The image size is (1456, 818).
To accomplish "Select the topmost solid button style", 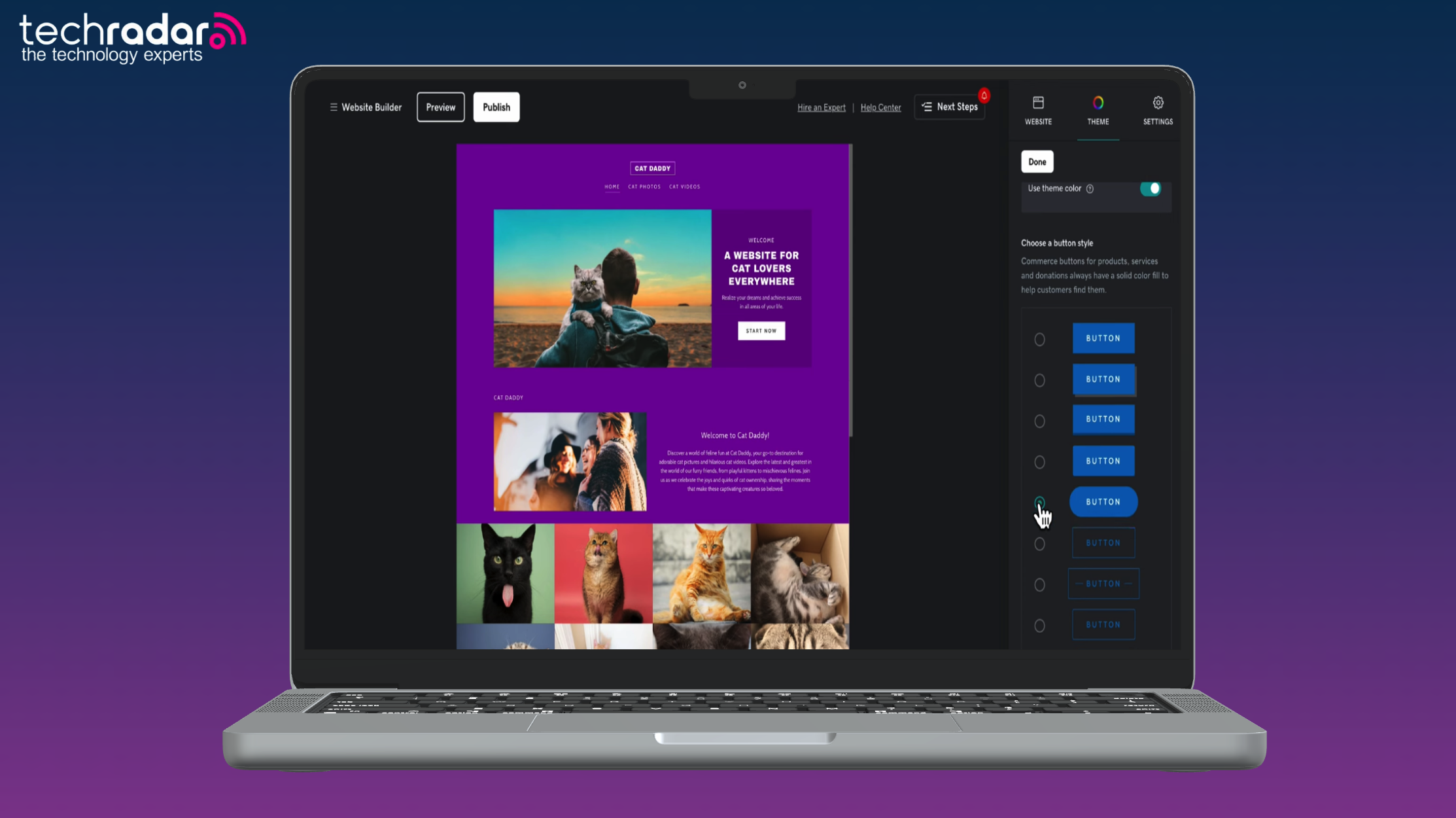I will point(1040,339).
